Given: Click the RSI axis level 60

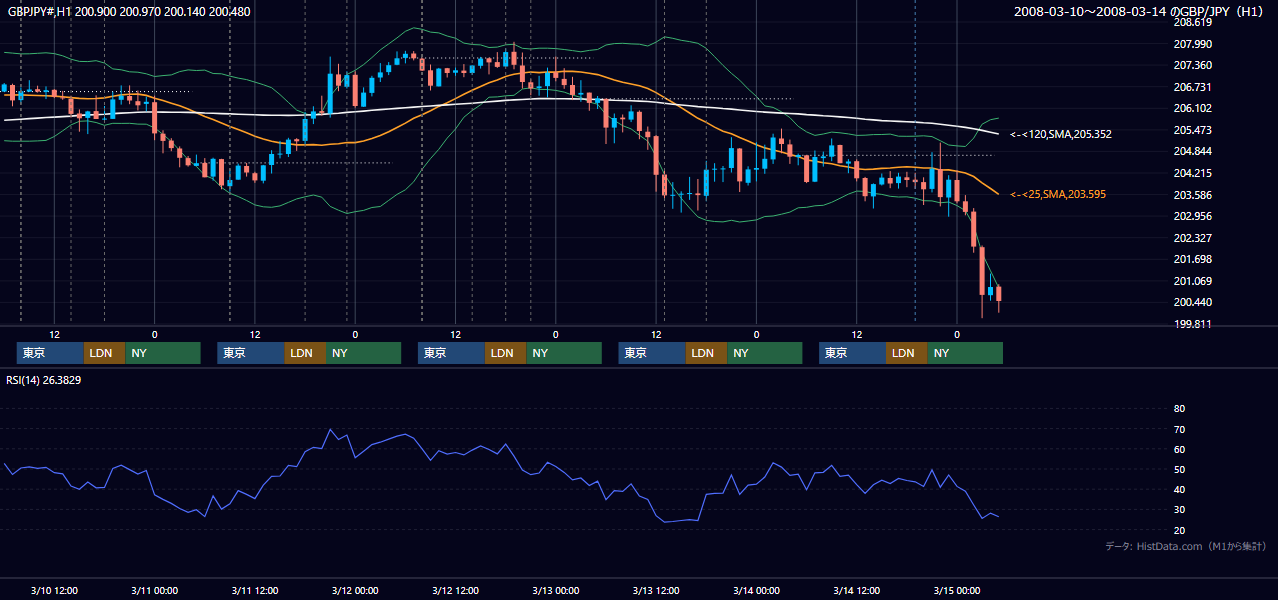Looking at the screenshot, I should pos(1179,449).
